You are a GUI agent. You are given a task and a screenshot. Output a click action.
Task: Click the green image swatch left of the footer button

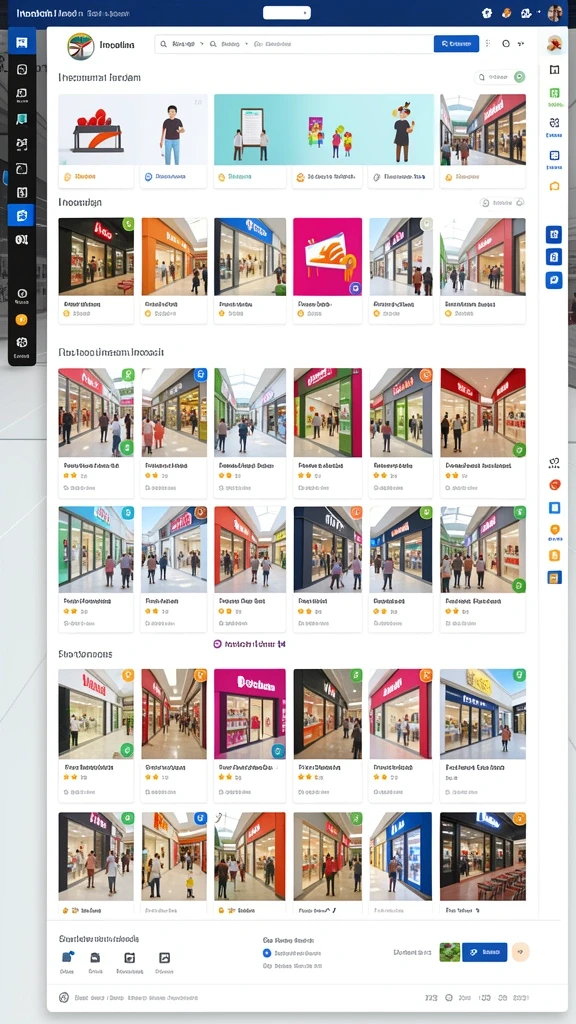point(450,952)
